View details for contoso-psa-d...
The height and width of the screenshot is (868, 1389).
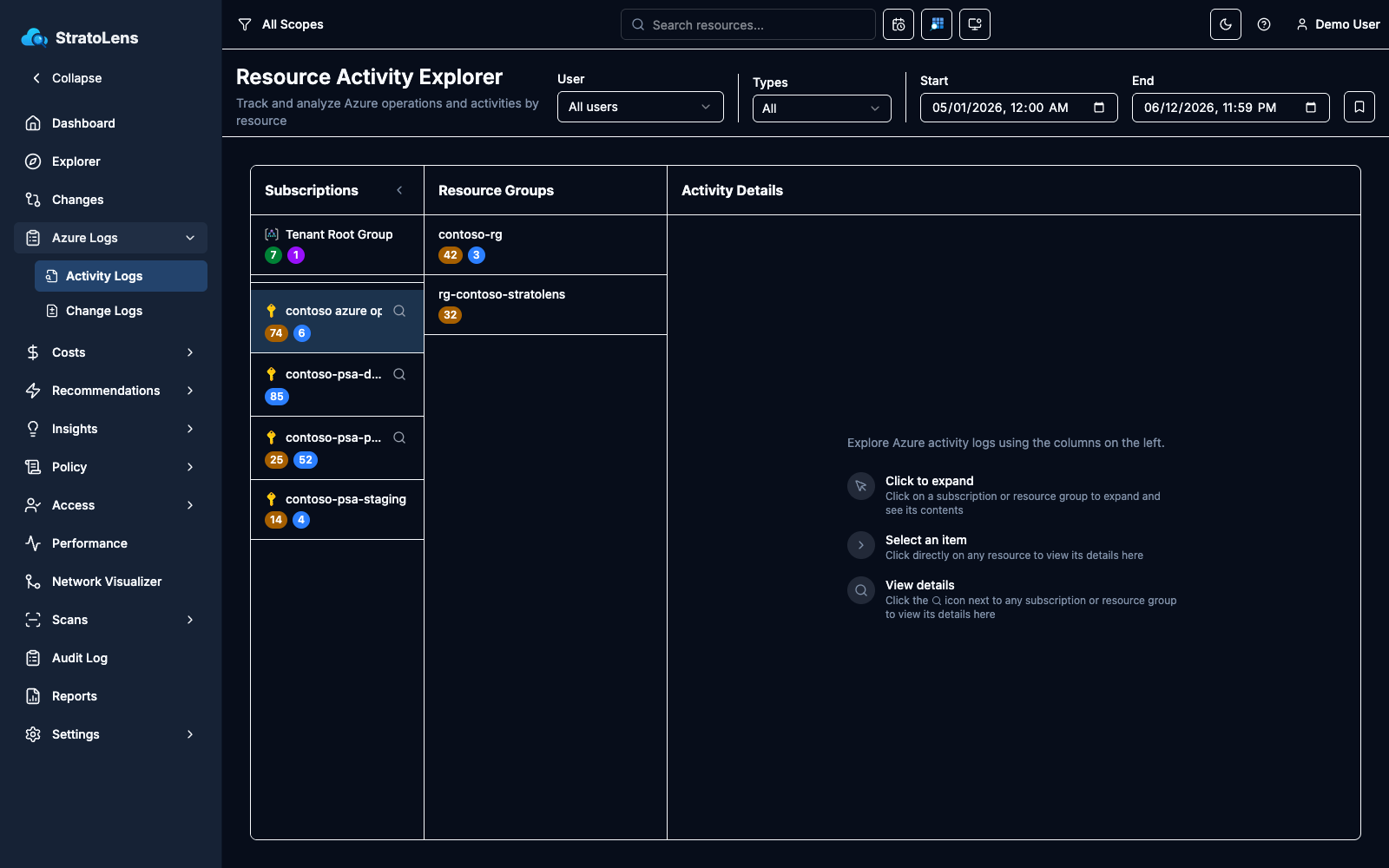(399, 374)
